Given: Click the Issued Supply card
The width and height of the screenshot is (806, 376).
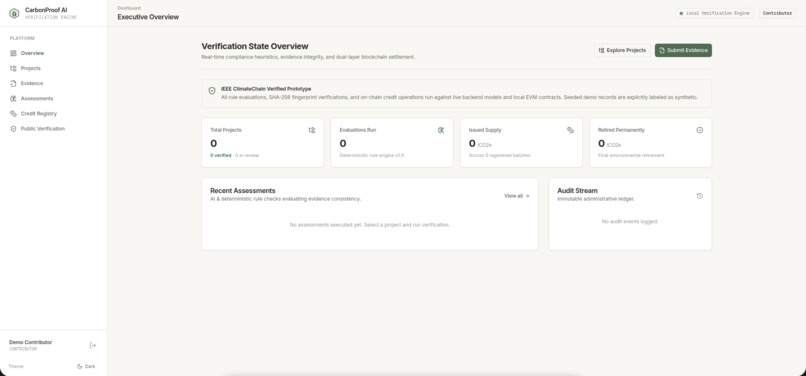Looking at the screenshot, I should click(521, 142).
